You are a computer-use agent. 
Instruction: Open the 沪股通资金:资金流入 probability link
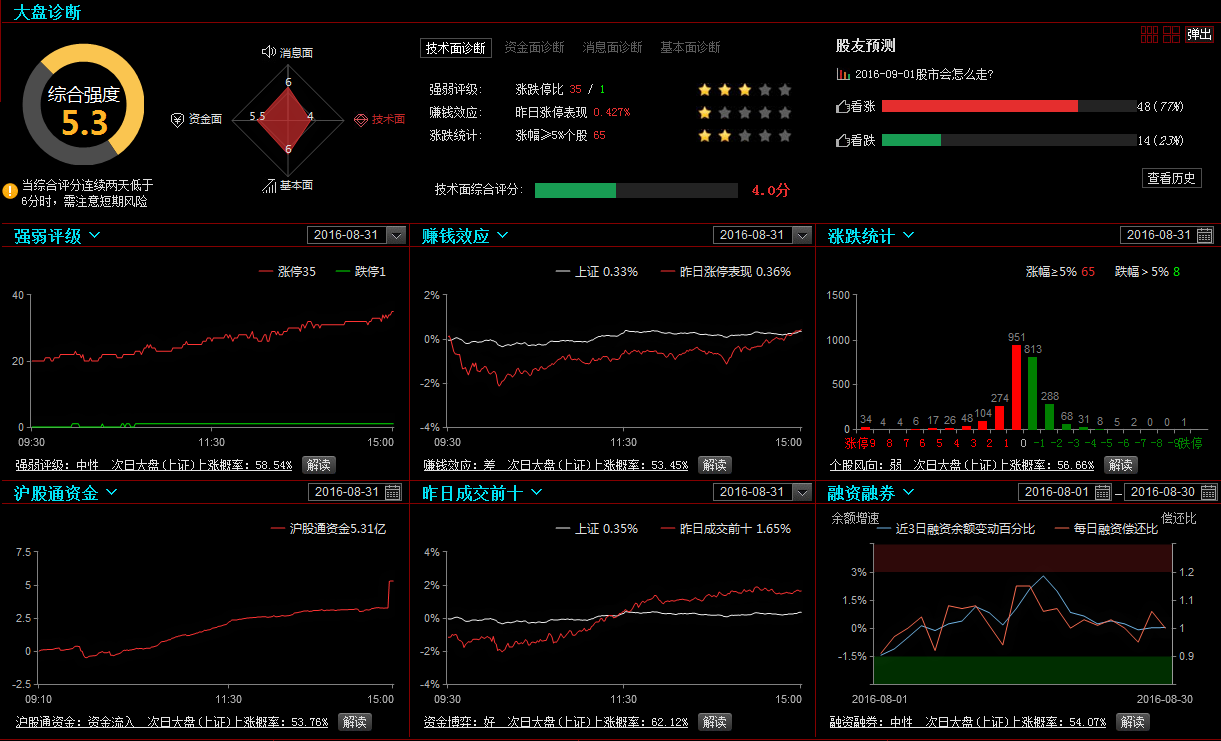pyautogui.click(x=172, y=722)
